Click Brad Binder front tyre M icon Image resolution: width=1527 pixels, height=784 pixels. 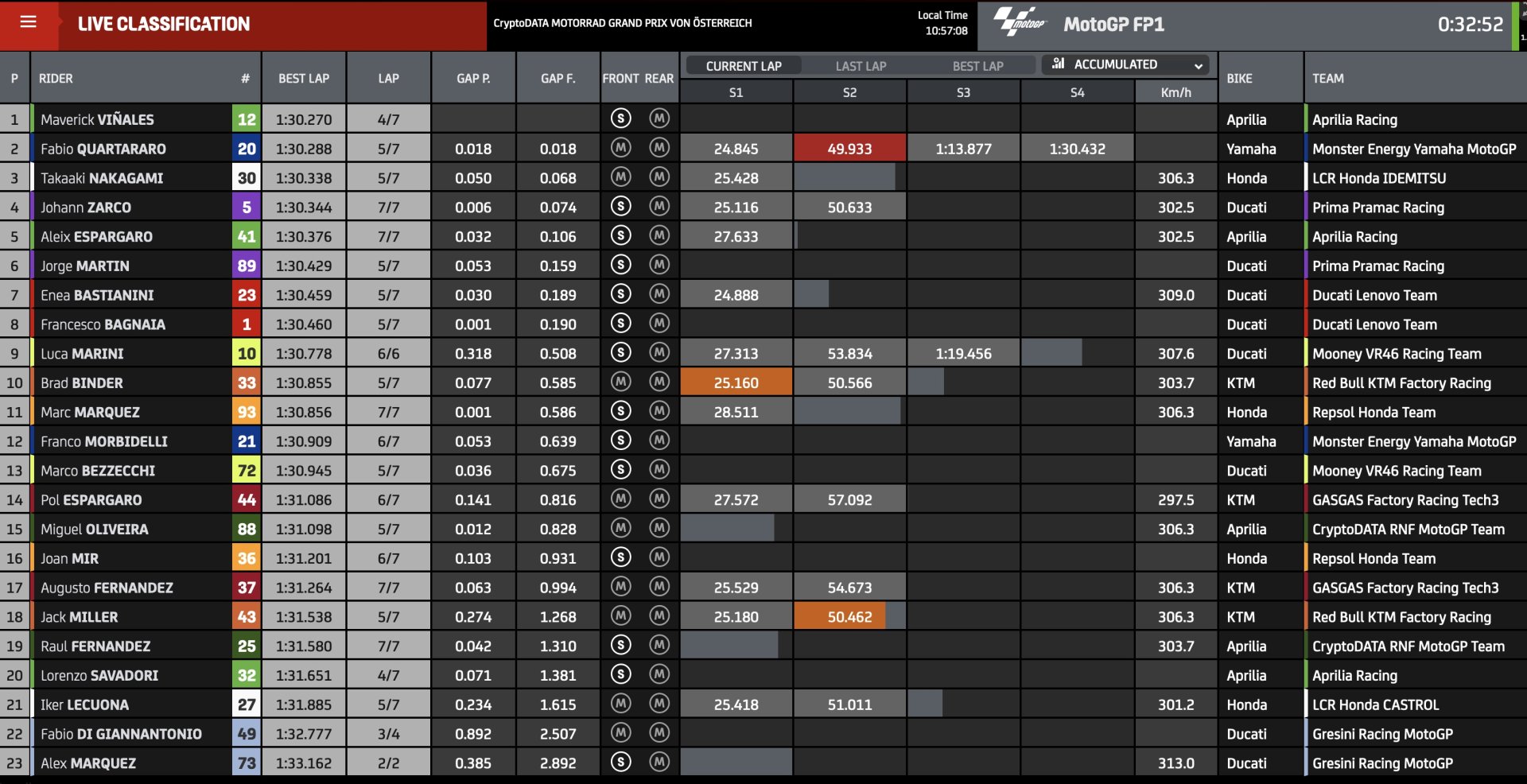(x=621, y=382)
